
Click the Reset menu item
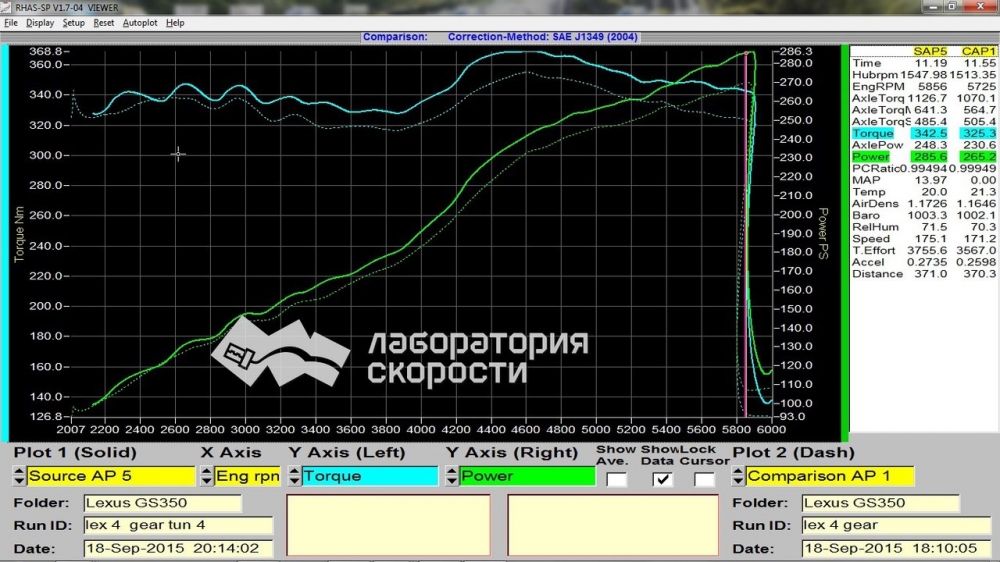point(104,22)
